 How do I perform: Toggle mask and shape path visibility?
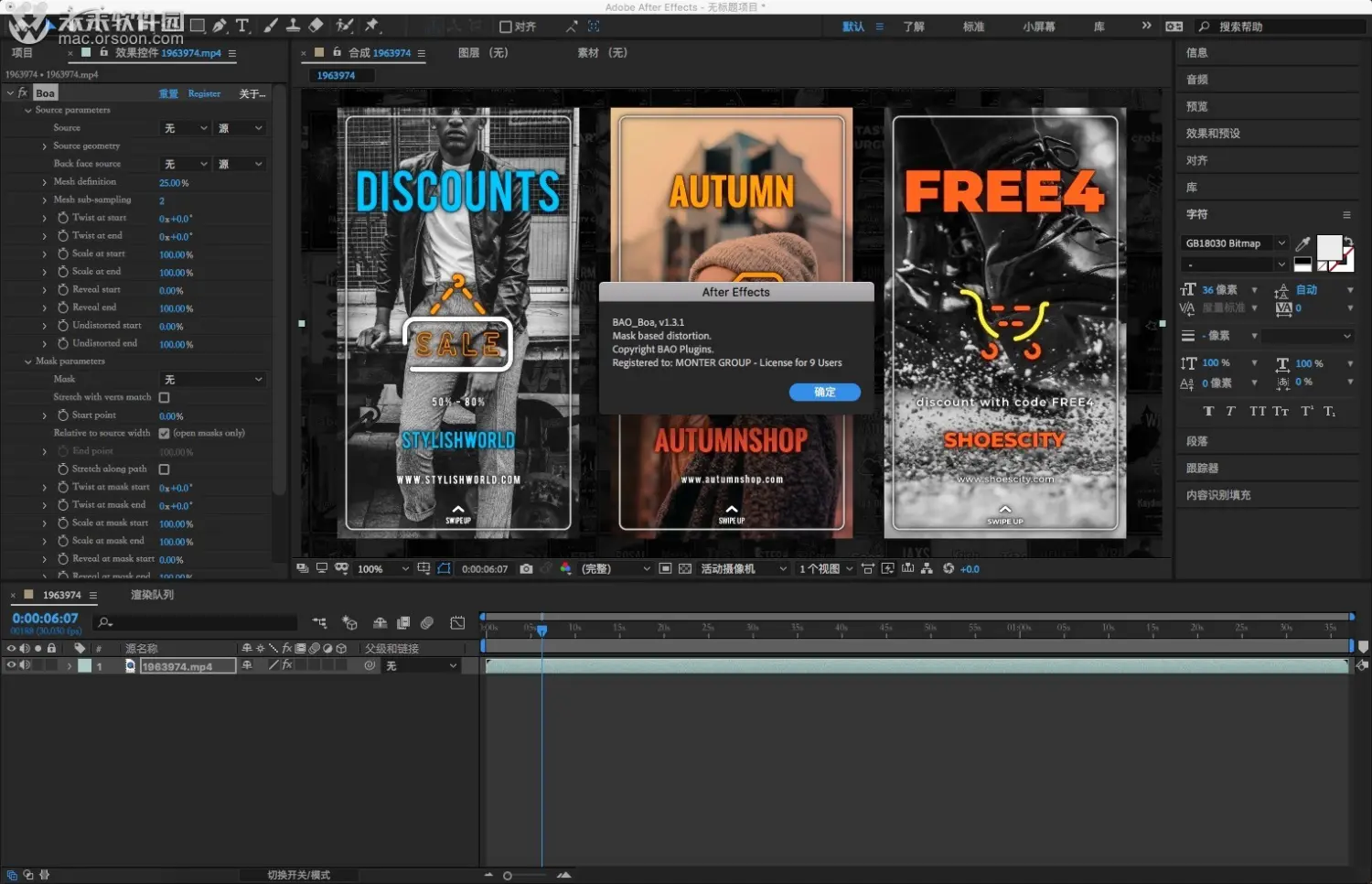(x=444, y=569)
